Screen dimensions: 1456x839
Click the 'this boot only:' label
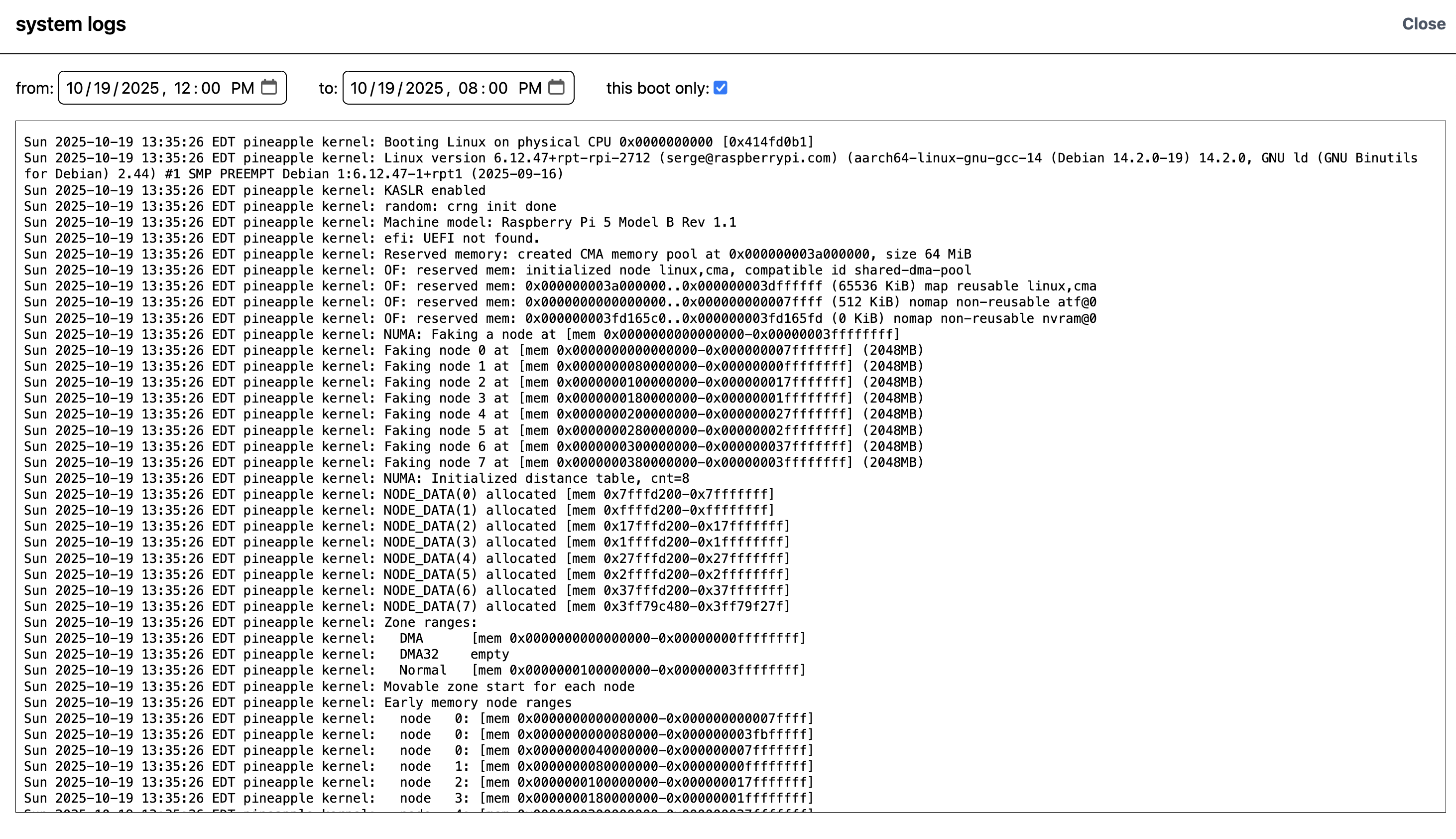(658, 88)
